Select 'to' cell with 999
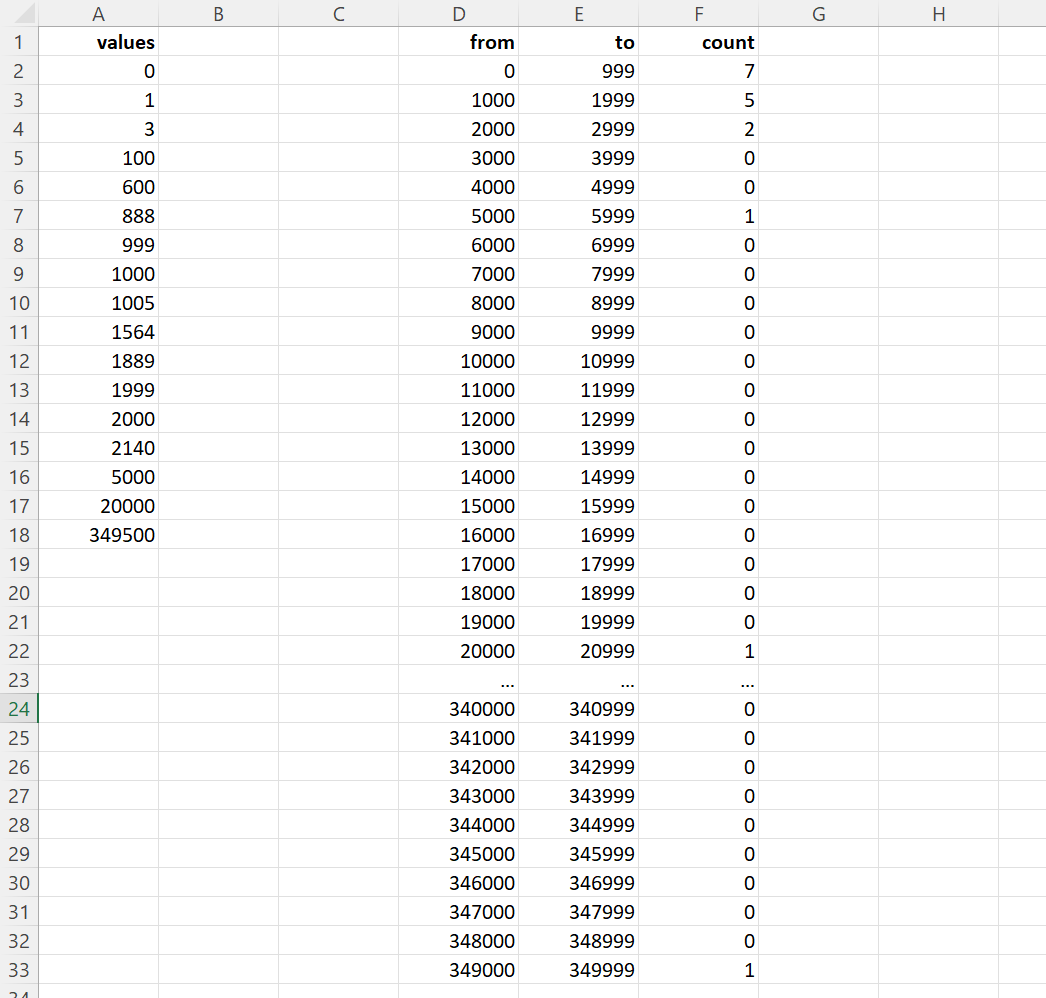1046x998 pixels. coord(578,71)
